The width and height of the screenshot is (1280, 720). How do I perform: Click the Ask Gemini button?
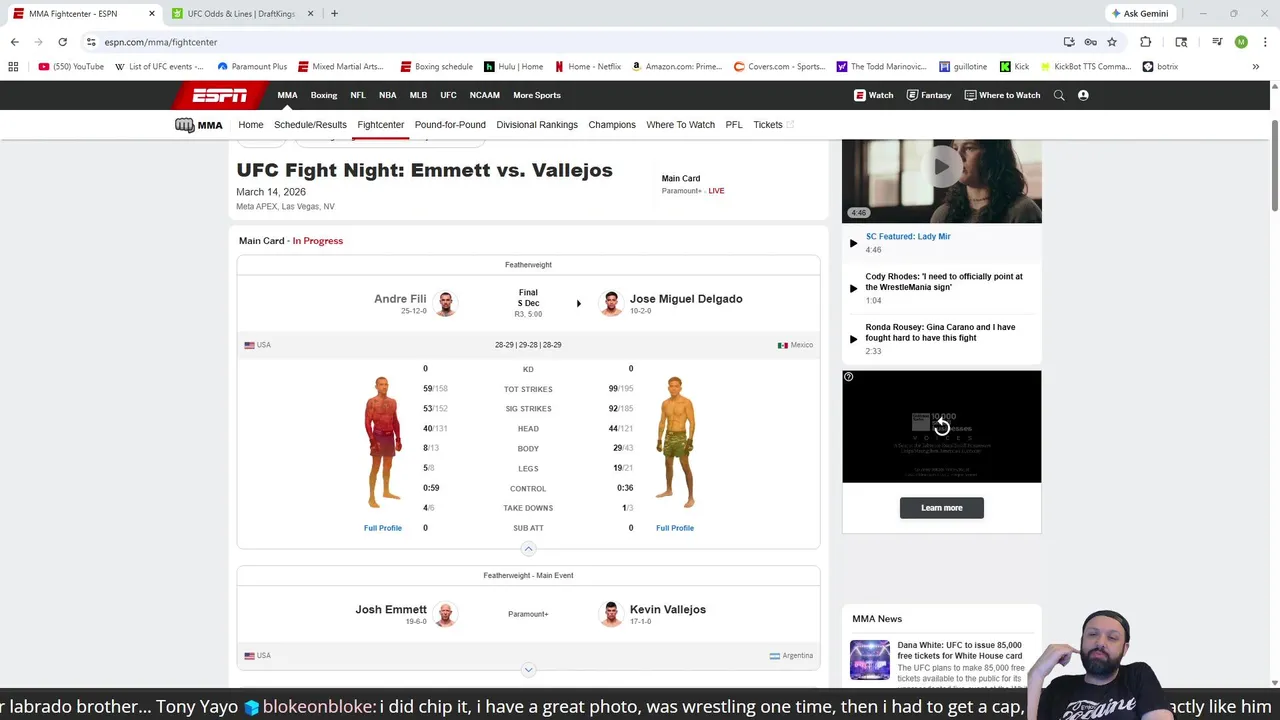[1139, 14]
